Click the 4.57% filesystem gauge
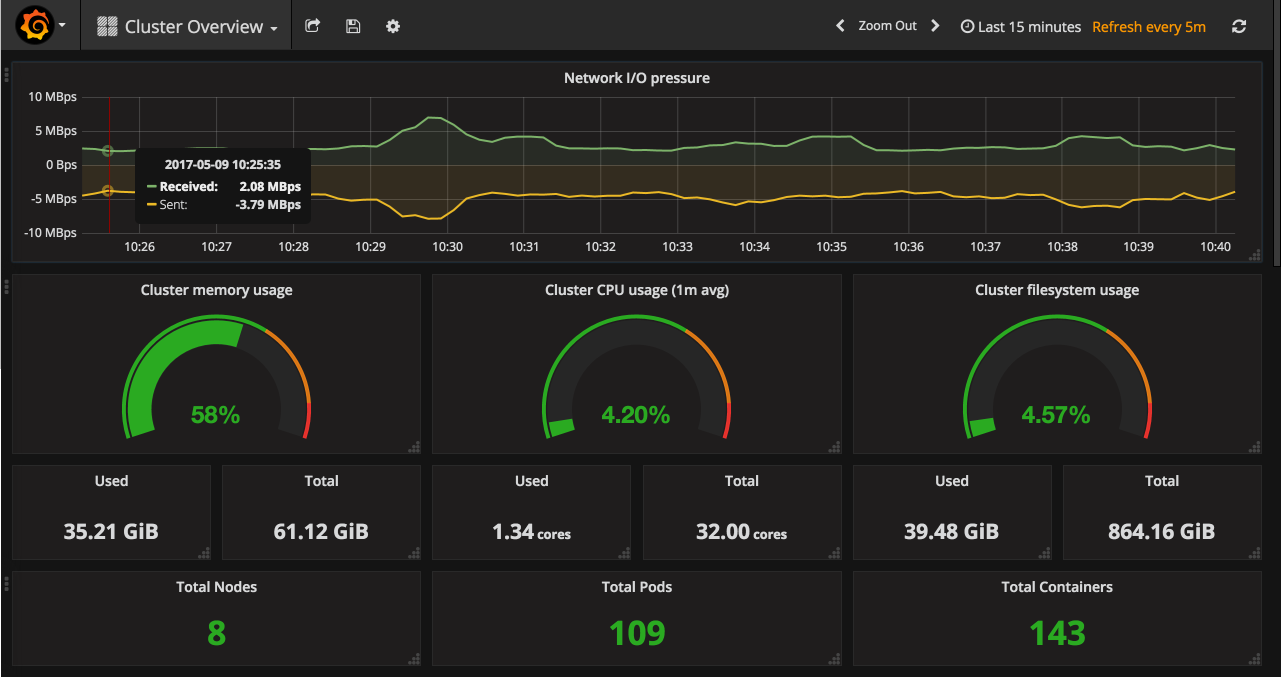1281x677 pixels. [x=1057, y=377]
